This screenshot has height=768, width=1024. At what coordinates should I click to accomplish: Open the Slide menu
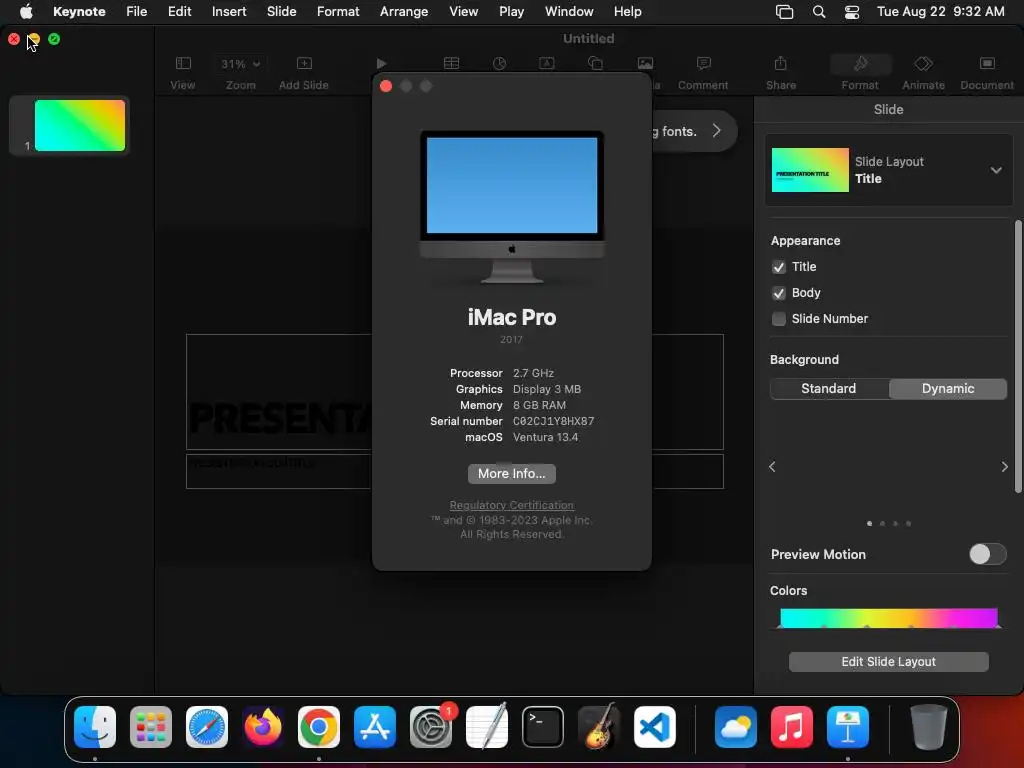[281, 11]
